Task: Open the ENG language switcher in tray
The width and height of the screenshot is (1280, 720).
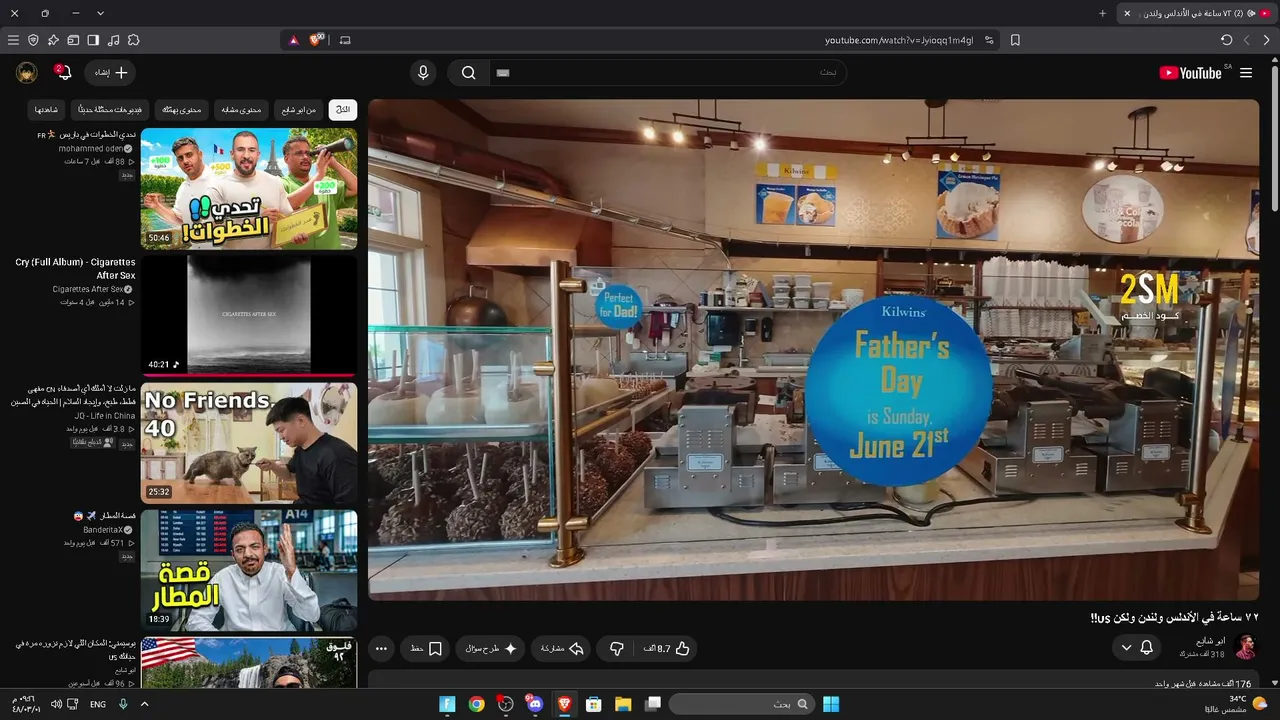Action: (98, 704)
